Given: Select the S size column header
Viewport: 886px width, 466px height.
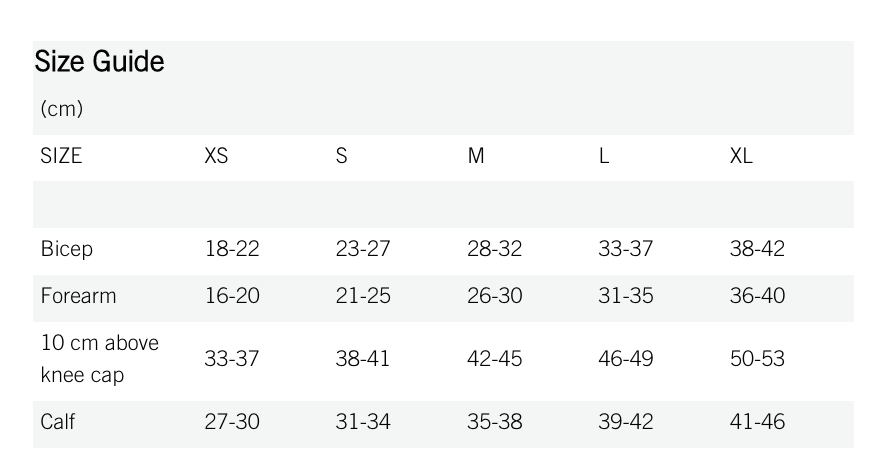Looking at the screenshot, I should 342,157.
